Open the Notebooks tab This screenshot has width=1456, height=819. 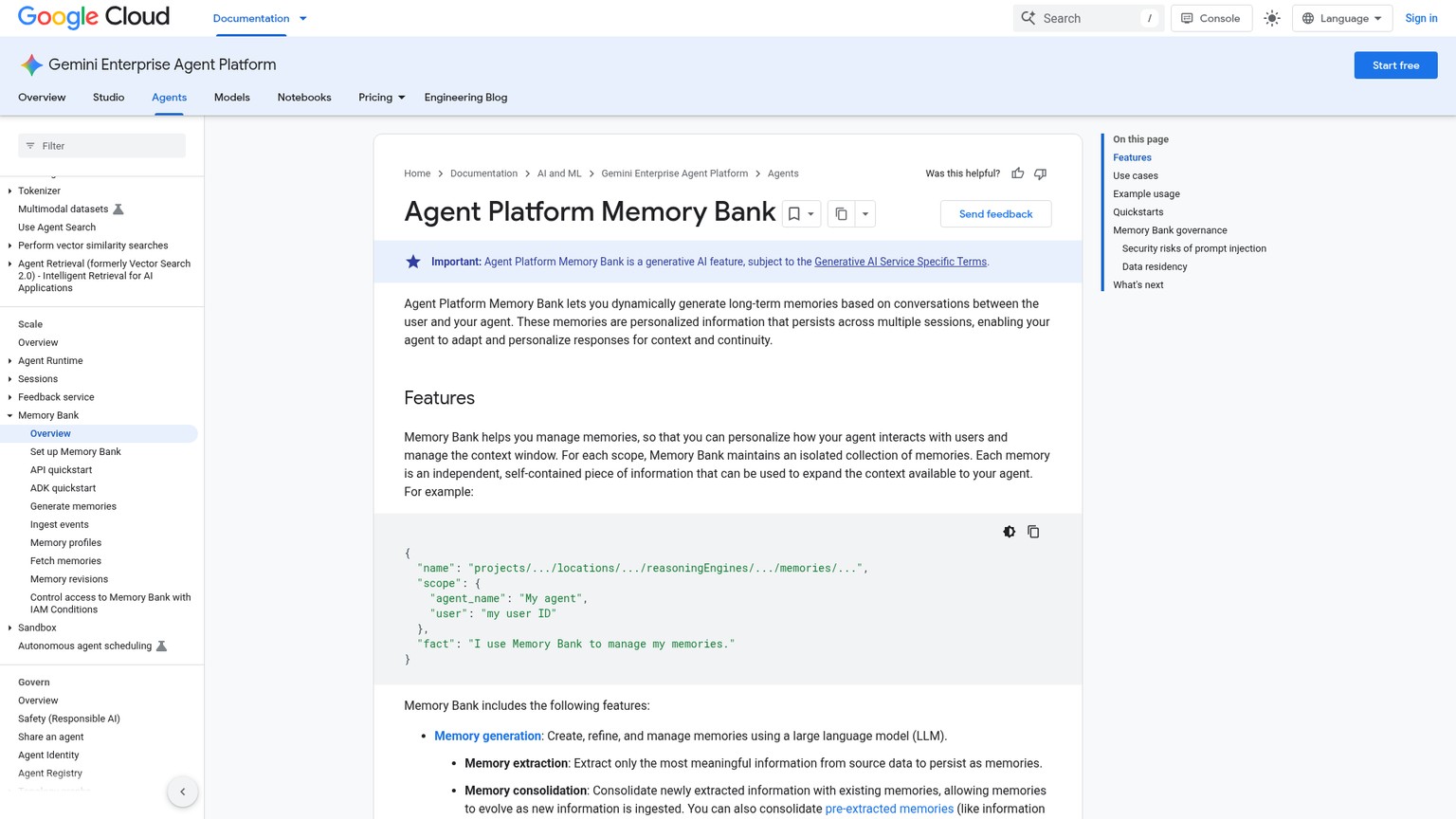click(x=304, y=98)
